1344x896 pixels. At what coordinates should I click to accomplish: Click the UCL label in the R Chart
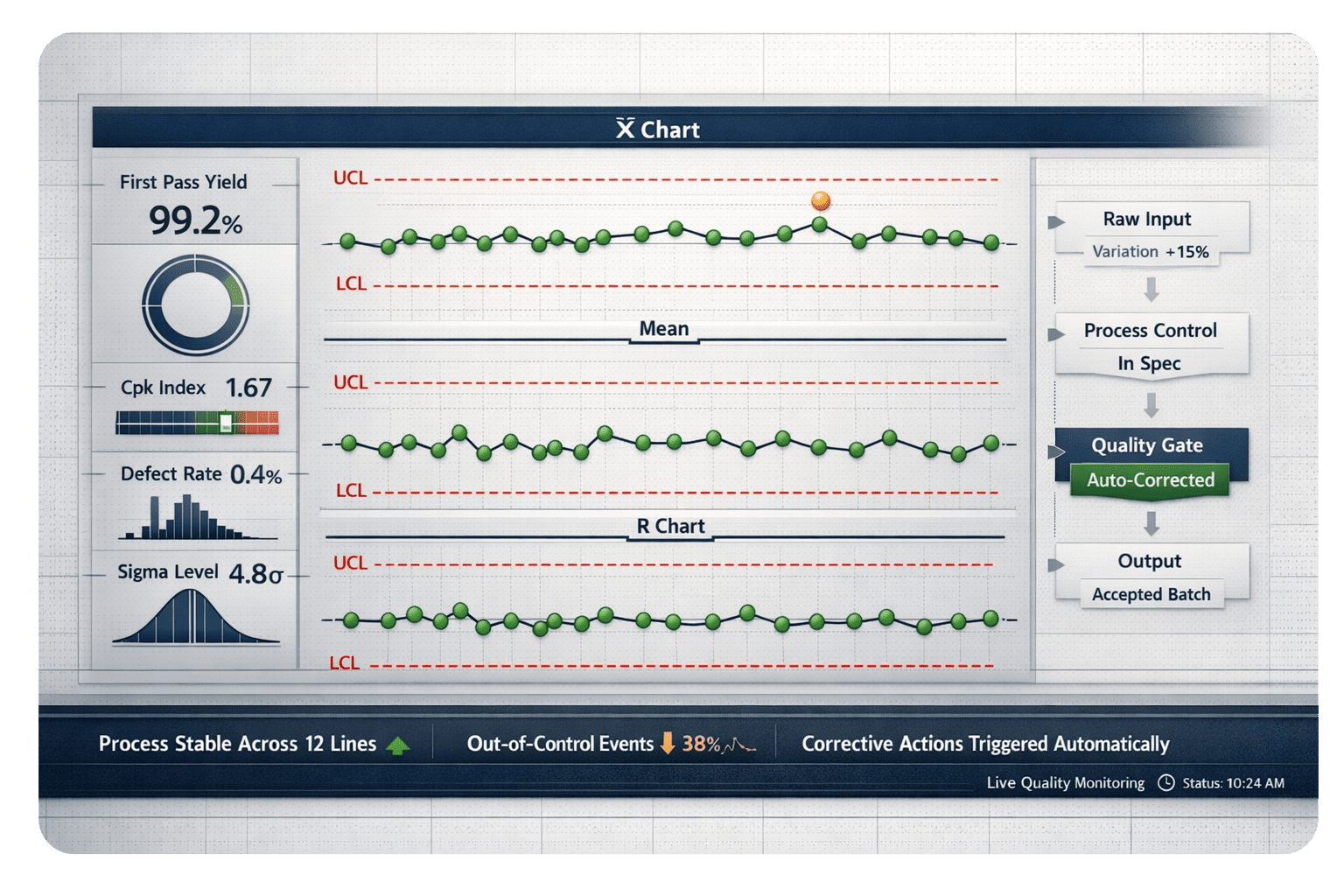click(x=350, y=563)
